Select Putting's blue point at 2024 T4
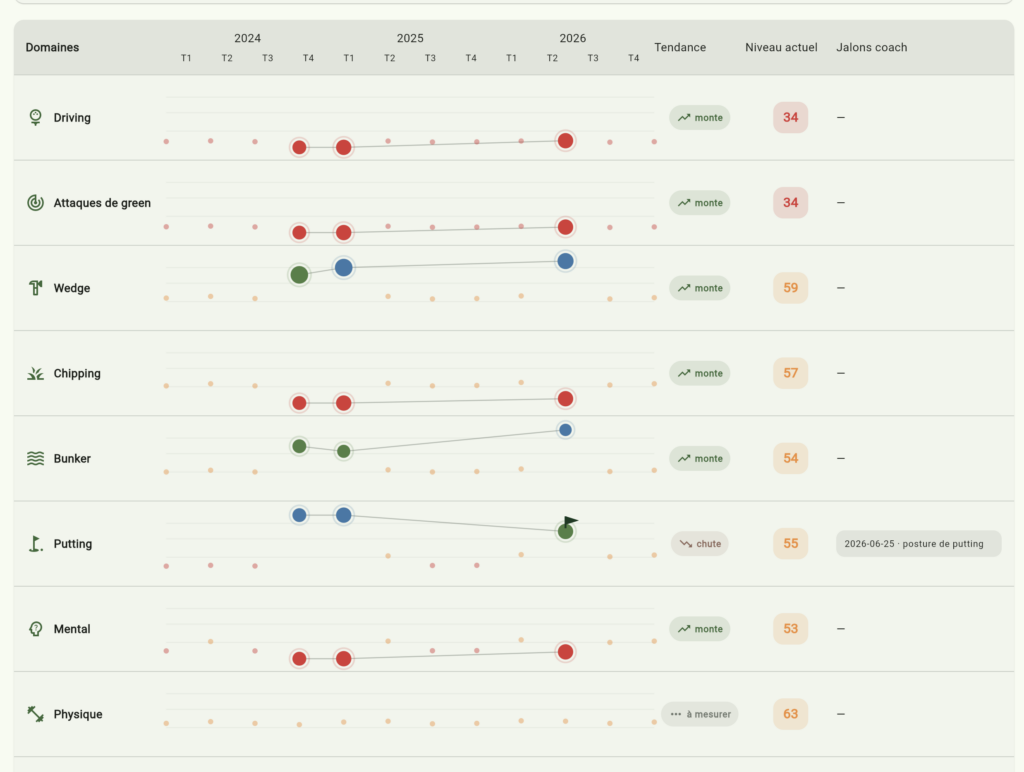Screen dimensions: 1024x772 click(299, 515)
